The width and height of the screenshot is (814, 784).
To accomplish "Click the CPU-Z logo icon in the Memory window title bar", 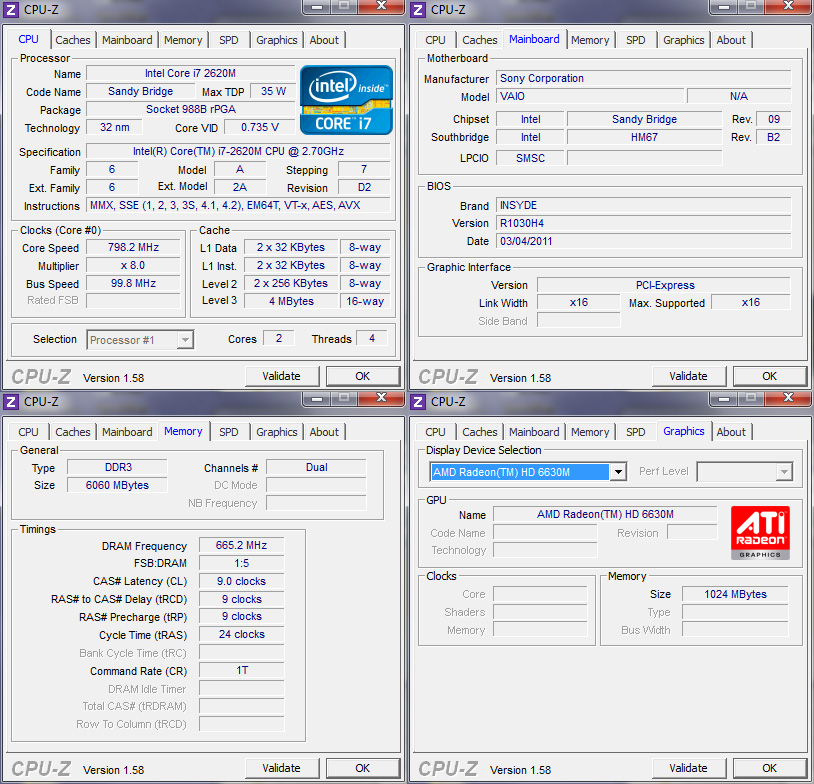I will [11, 401].
